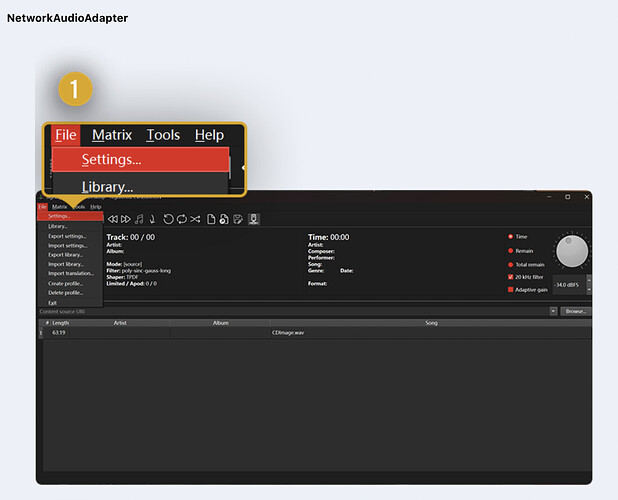Image resolution: width=618 pixels, height=500 pixels.
Task: Toggle the shuffle crossed-arrows icon
Action: pyautogui.click(x=195, y=219)
